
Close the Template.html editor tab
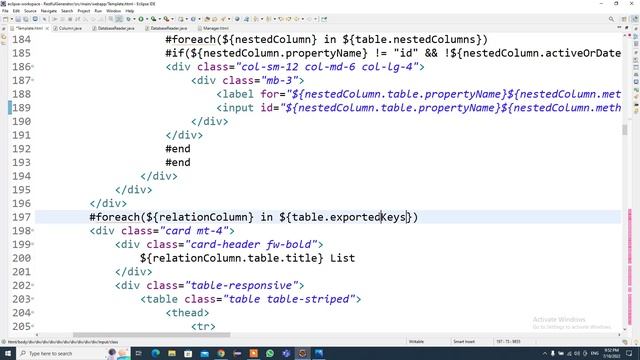click(x=47, y=28)
